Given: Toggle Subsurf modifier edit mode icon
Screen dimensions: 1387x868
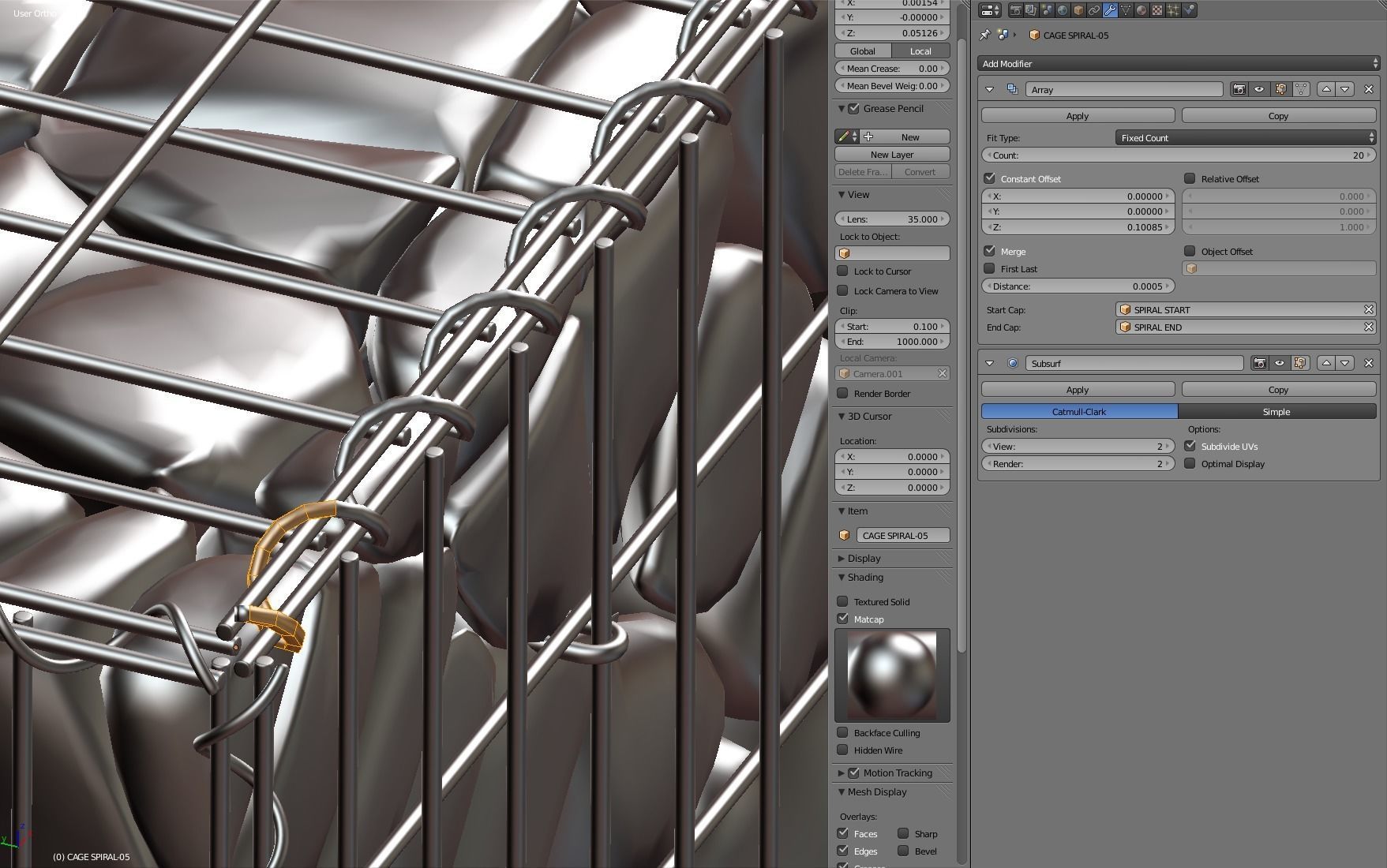Looking at the screenshot, I should tap(1300, 363).
